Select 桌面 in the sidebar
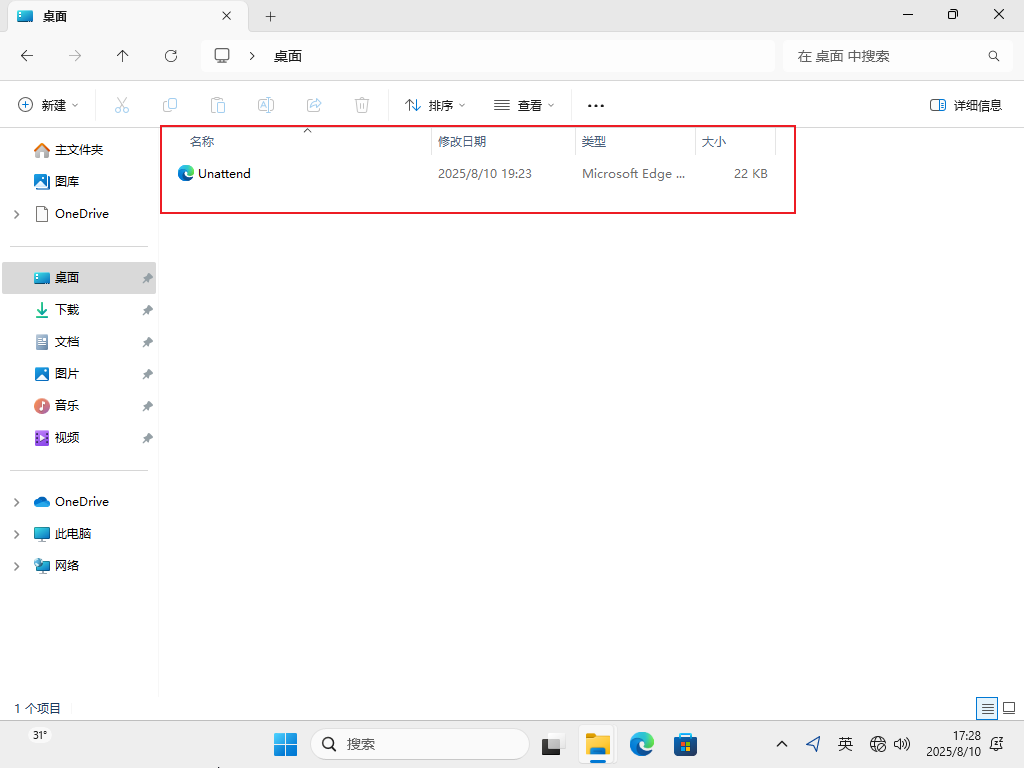The height and width of the screenshot is (768, 1024). 79,278
